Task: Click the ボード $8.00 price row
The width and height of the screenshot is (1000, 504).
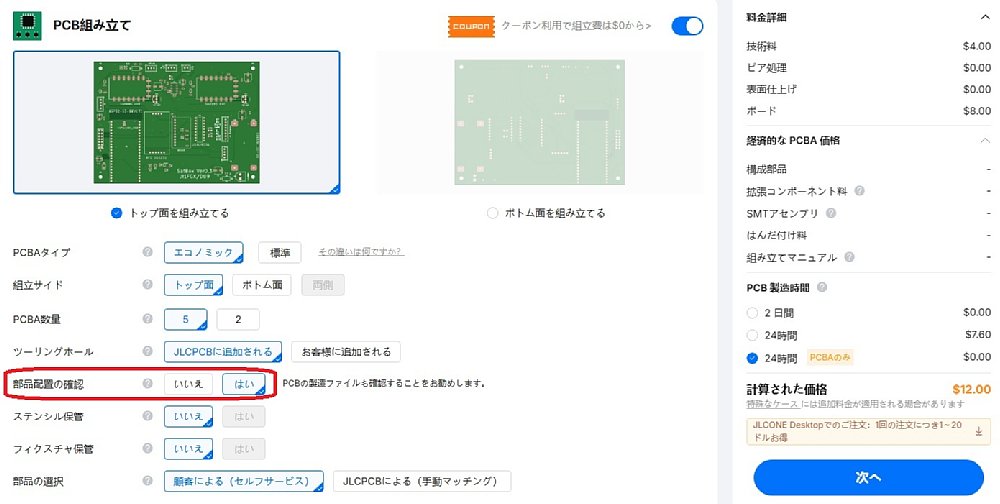Action: pyautogui.click(x=869, y=110)
